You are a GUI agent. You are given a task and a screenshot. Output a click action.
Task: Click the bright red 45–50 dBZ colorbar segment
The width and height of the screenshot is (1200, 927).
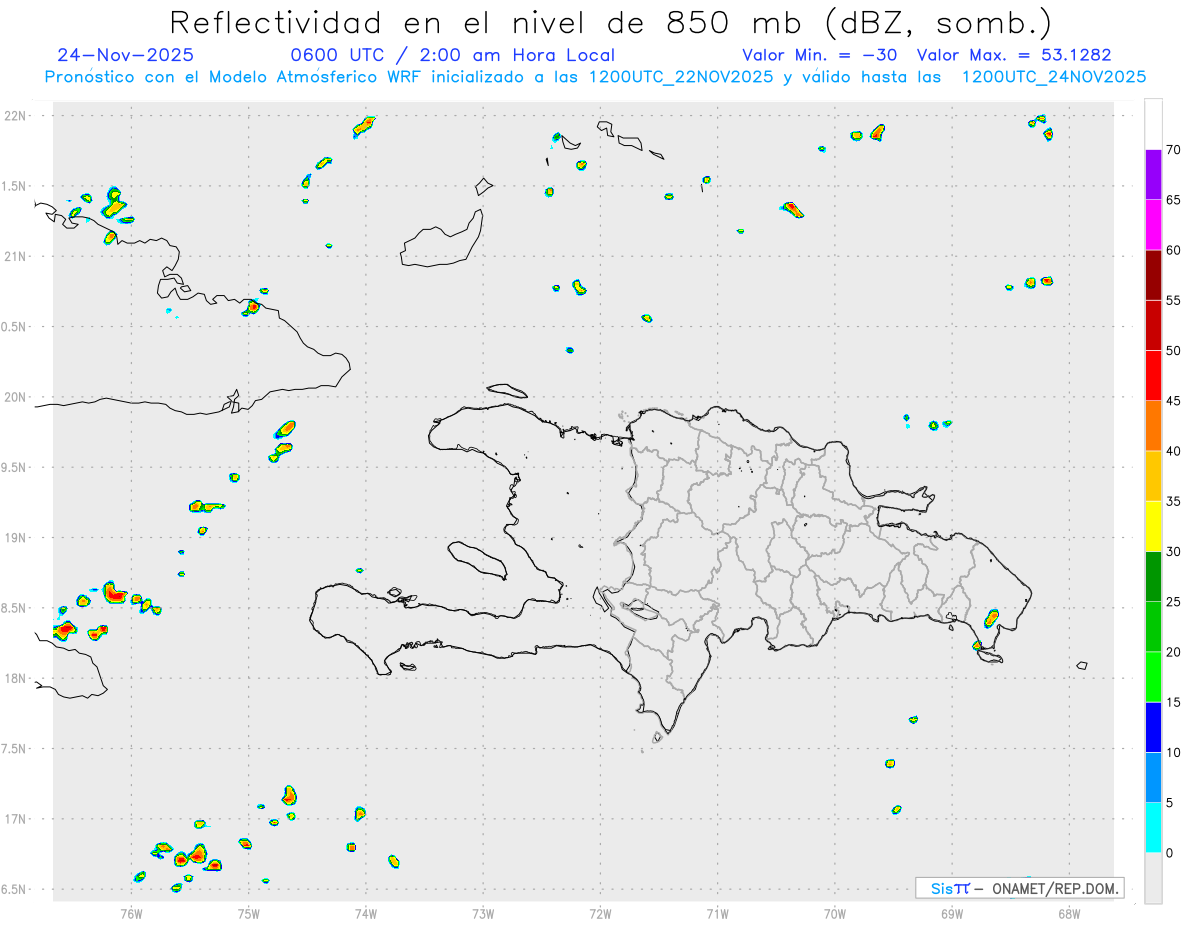click(x=1153, y=376)
